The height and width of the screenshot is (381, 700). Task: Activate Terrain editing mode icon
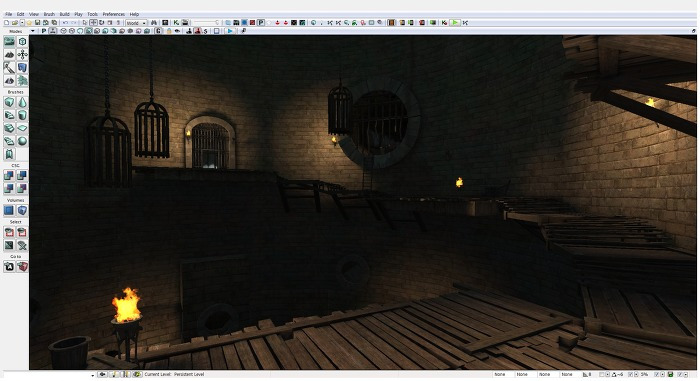[x=9, y=54]
